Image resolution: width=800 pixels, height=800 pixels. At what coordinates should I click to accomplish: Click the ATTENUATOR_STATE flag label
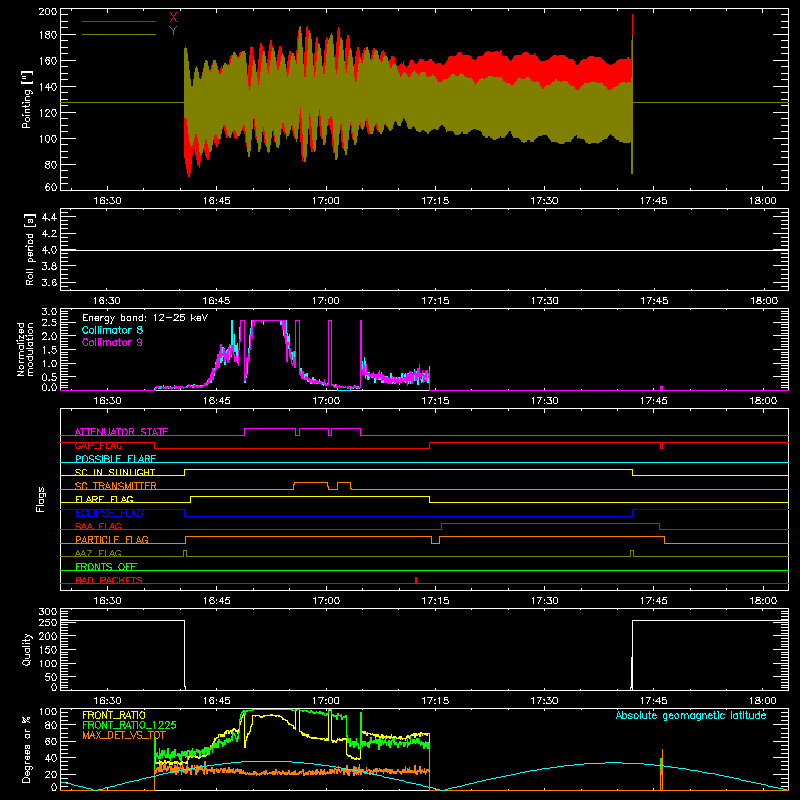click(121, 432)
